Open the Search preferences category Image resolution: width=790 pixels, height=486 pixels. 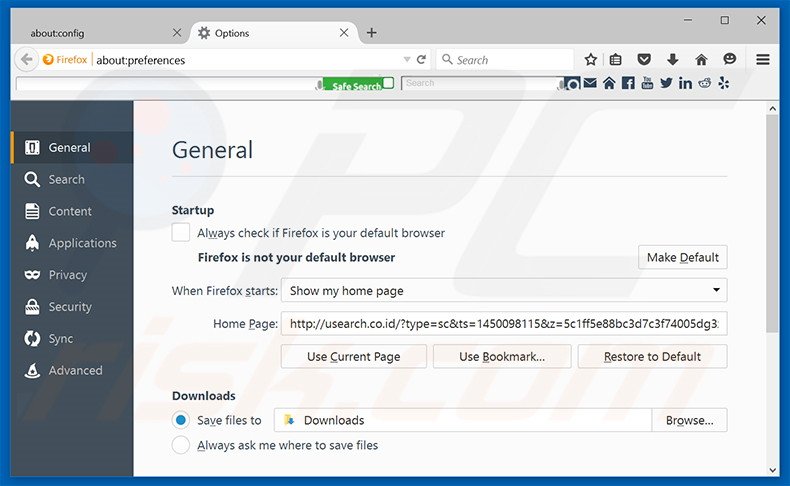coord(72,179)
